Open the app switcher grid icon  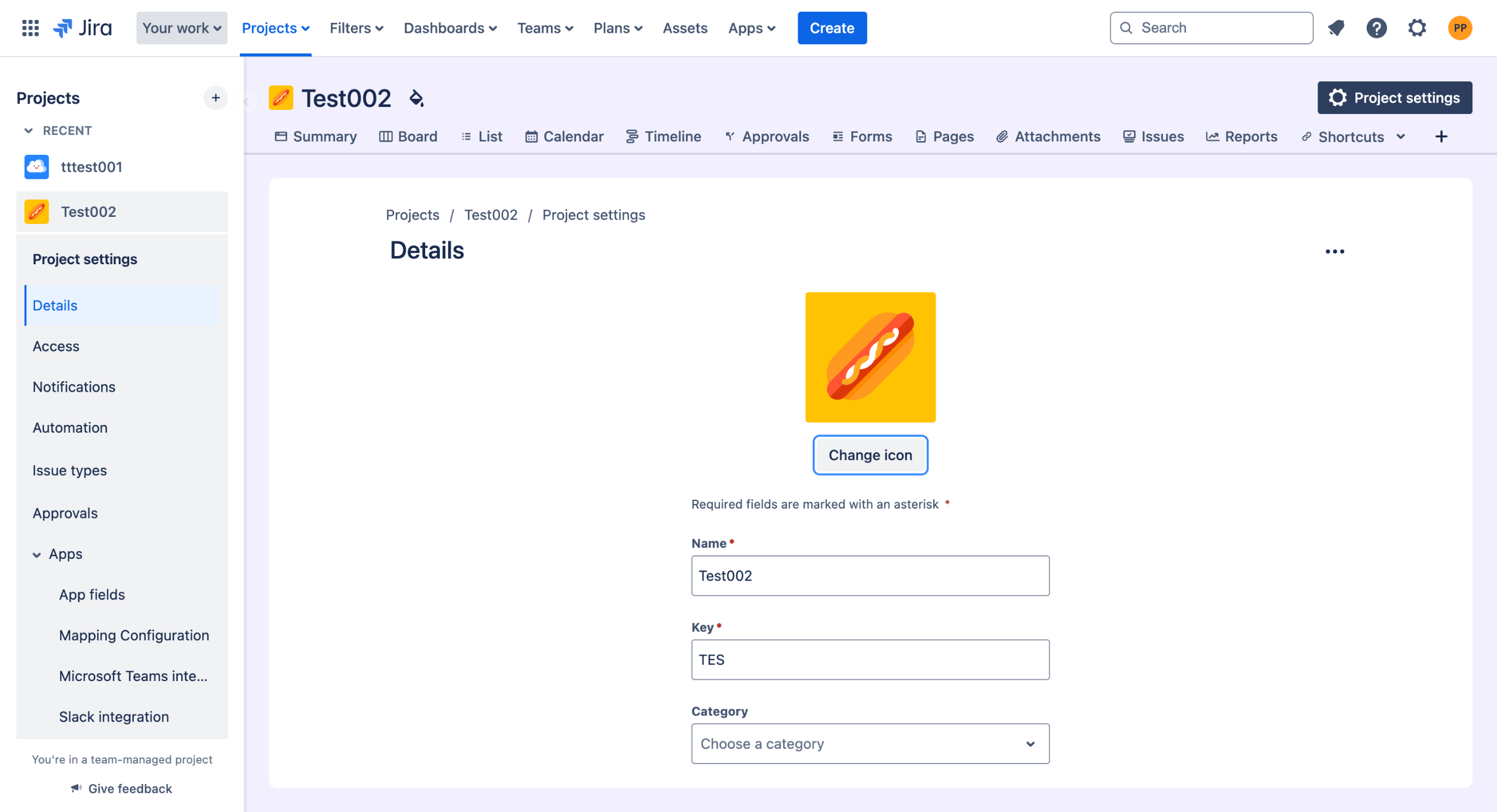click(x=30, y=27)
